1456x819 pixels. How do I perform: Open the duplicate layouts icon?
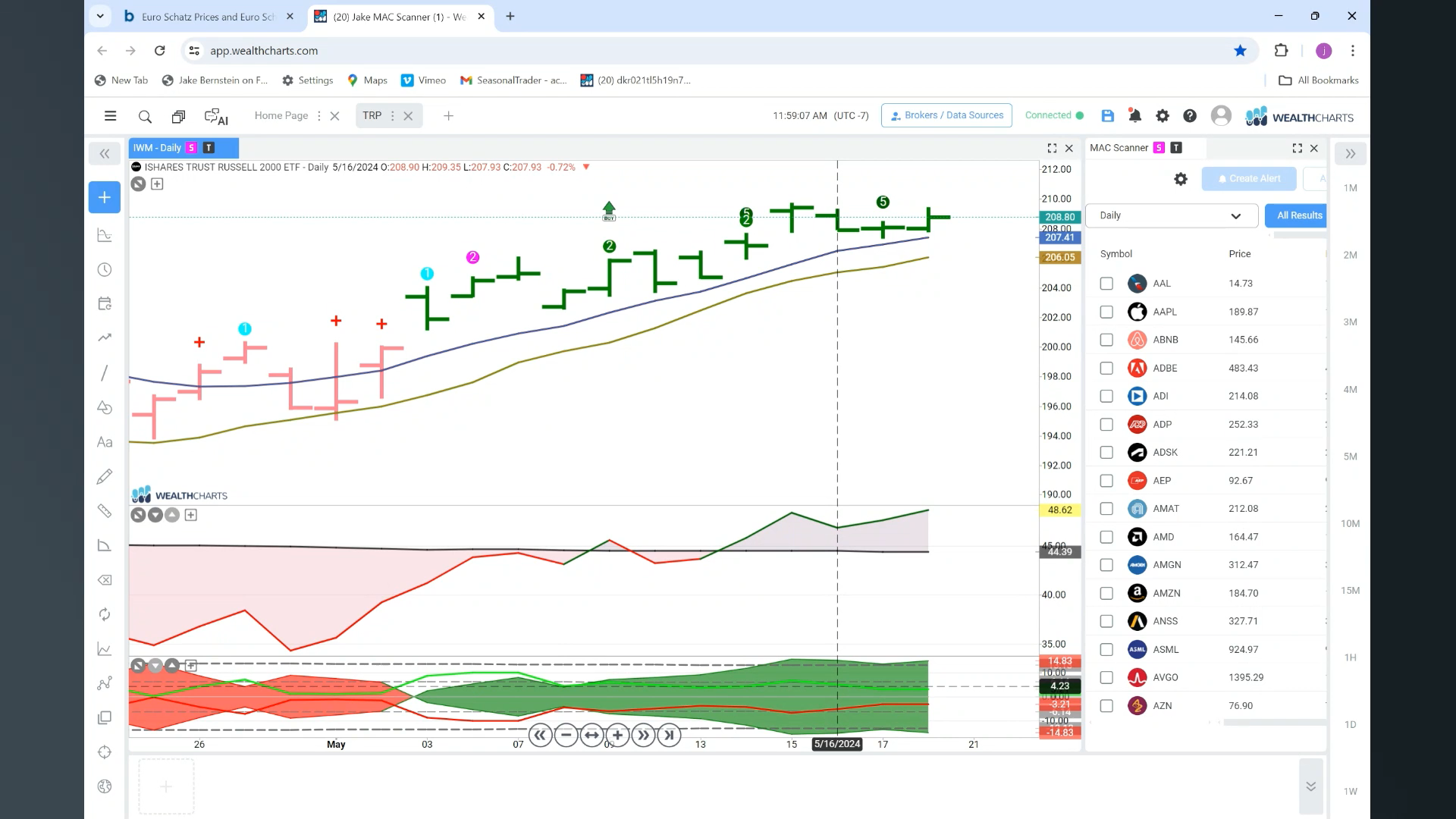178,117
